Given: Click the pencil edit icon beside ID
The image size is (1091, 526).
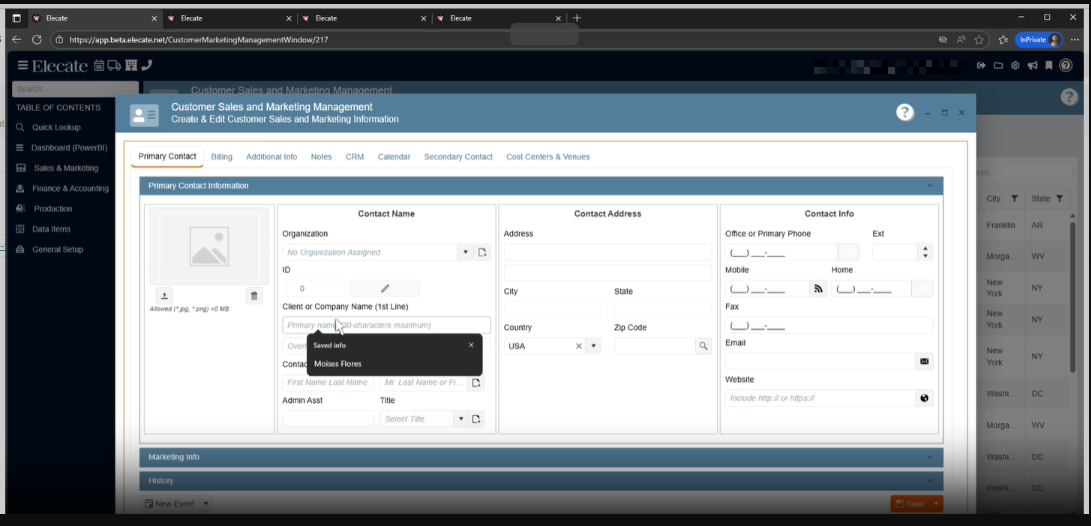Looking at the screenshot, I should (385, 288).
